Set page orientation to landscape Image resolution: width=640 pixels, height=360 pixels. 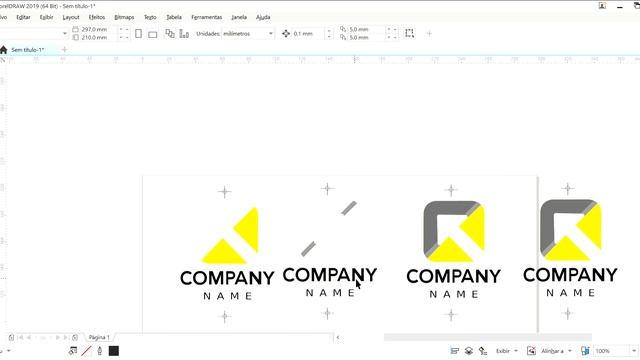coord(153,34)
